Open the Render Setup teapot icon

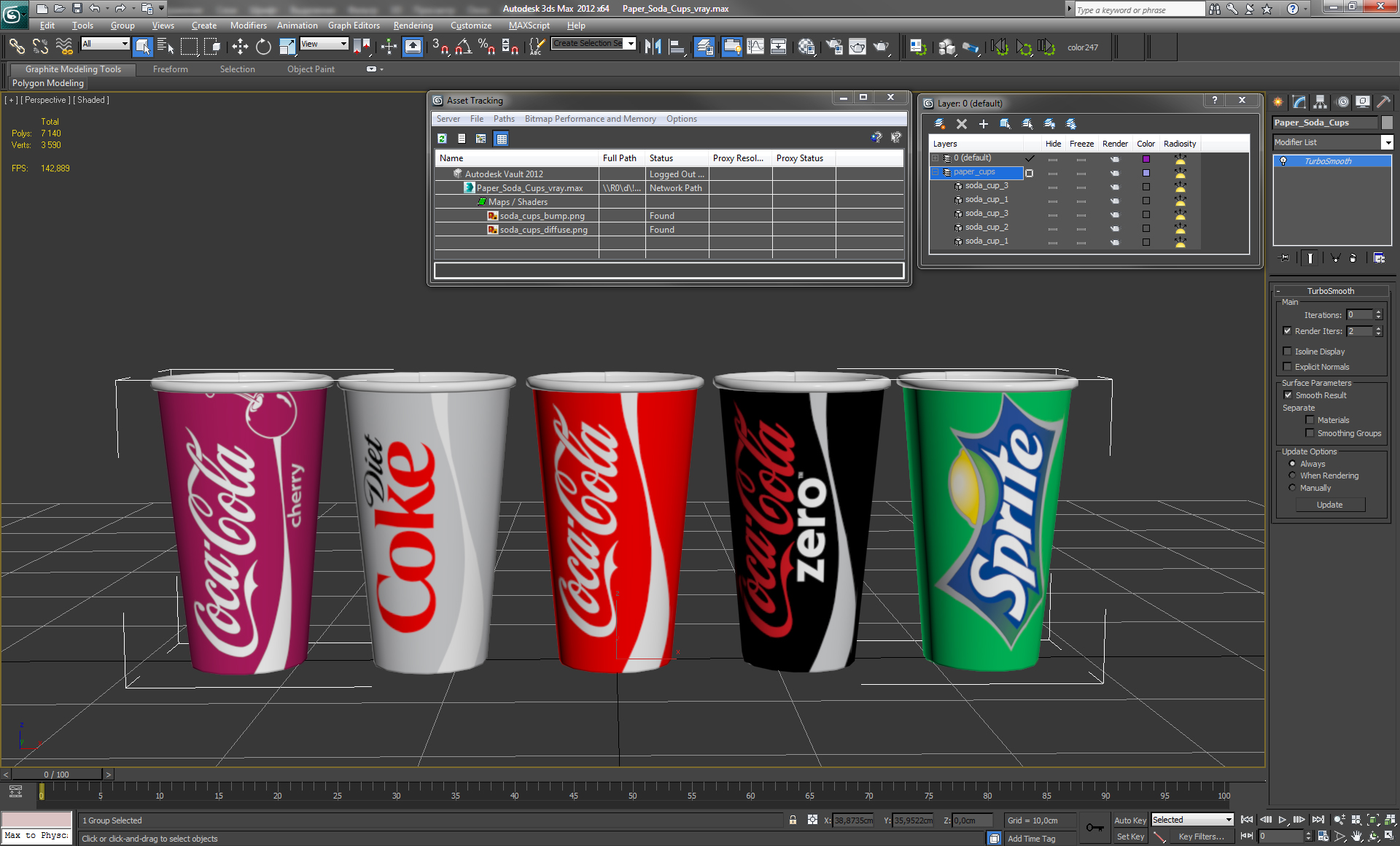pyautogui.click(x=834, y=47)
